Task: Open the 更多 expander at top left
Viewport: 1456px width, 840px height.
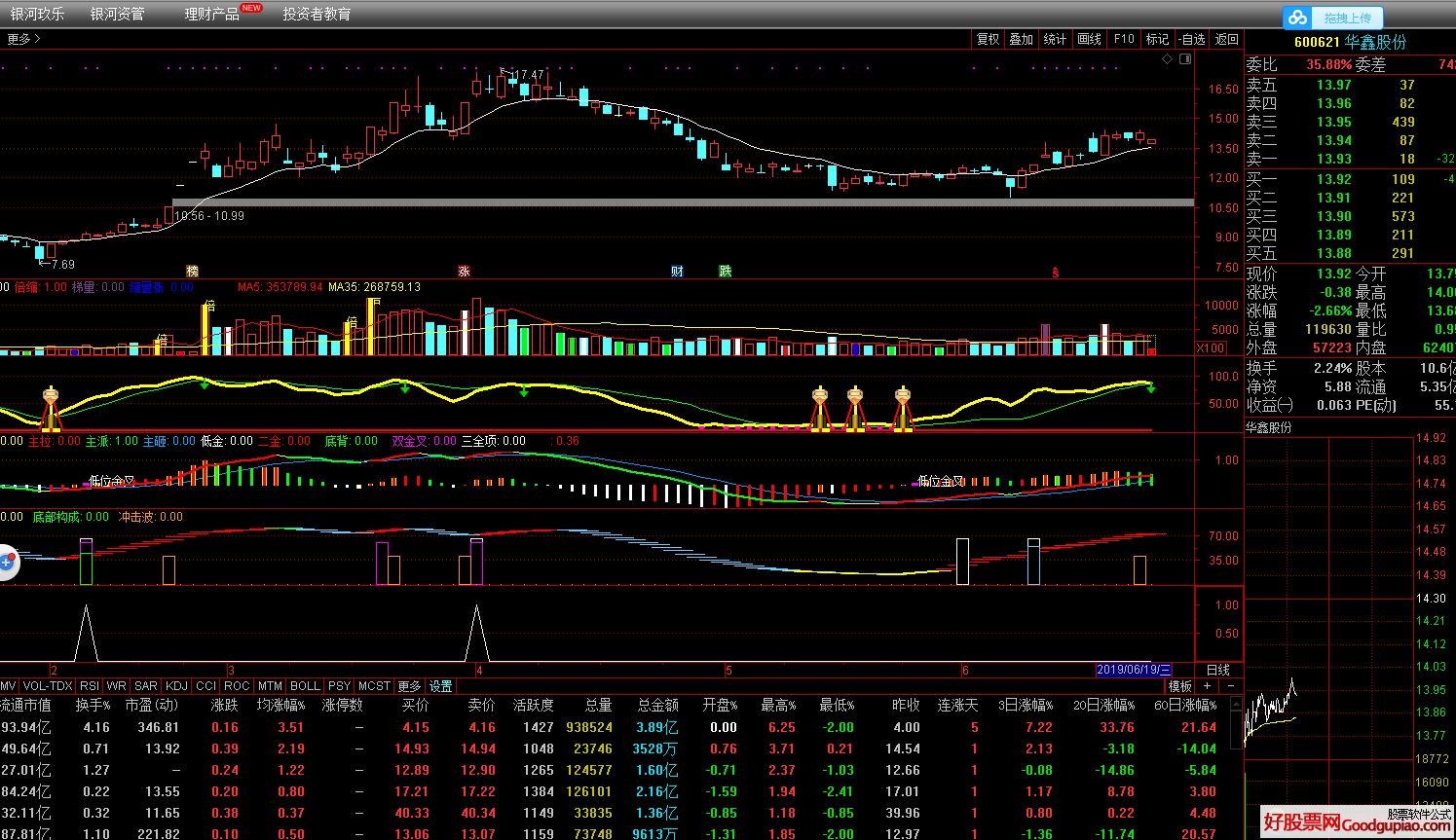Action: click(23, 39)
